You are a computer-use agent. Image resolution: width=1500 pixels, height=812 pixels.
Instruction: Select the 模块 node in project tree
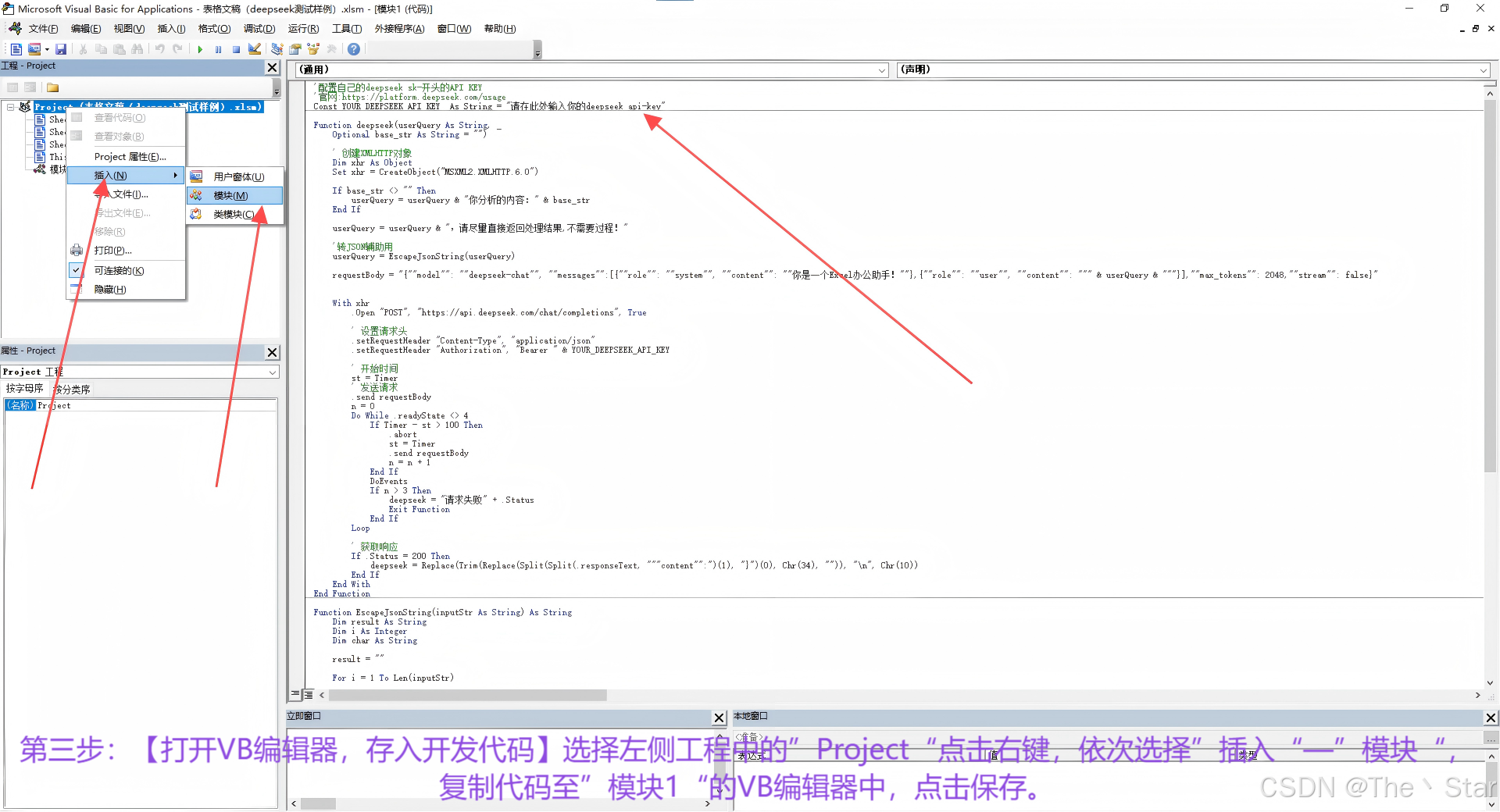50,169
